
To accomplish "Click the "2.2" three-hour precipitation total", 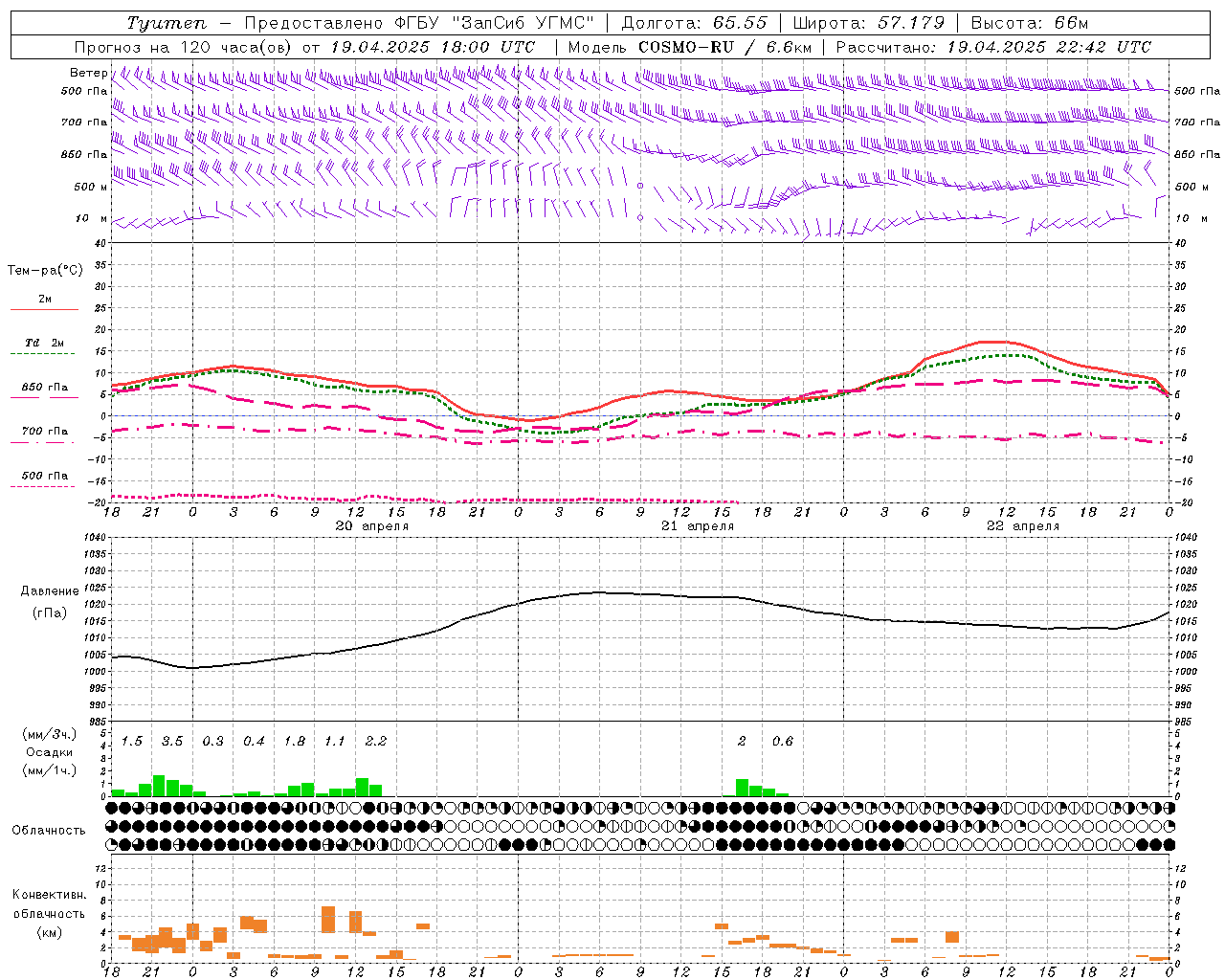I will click(x=376, y=742).
